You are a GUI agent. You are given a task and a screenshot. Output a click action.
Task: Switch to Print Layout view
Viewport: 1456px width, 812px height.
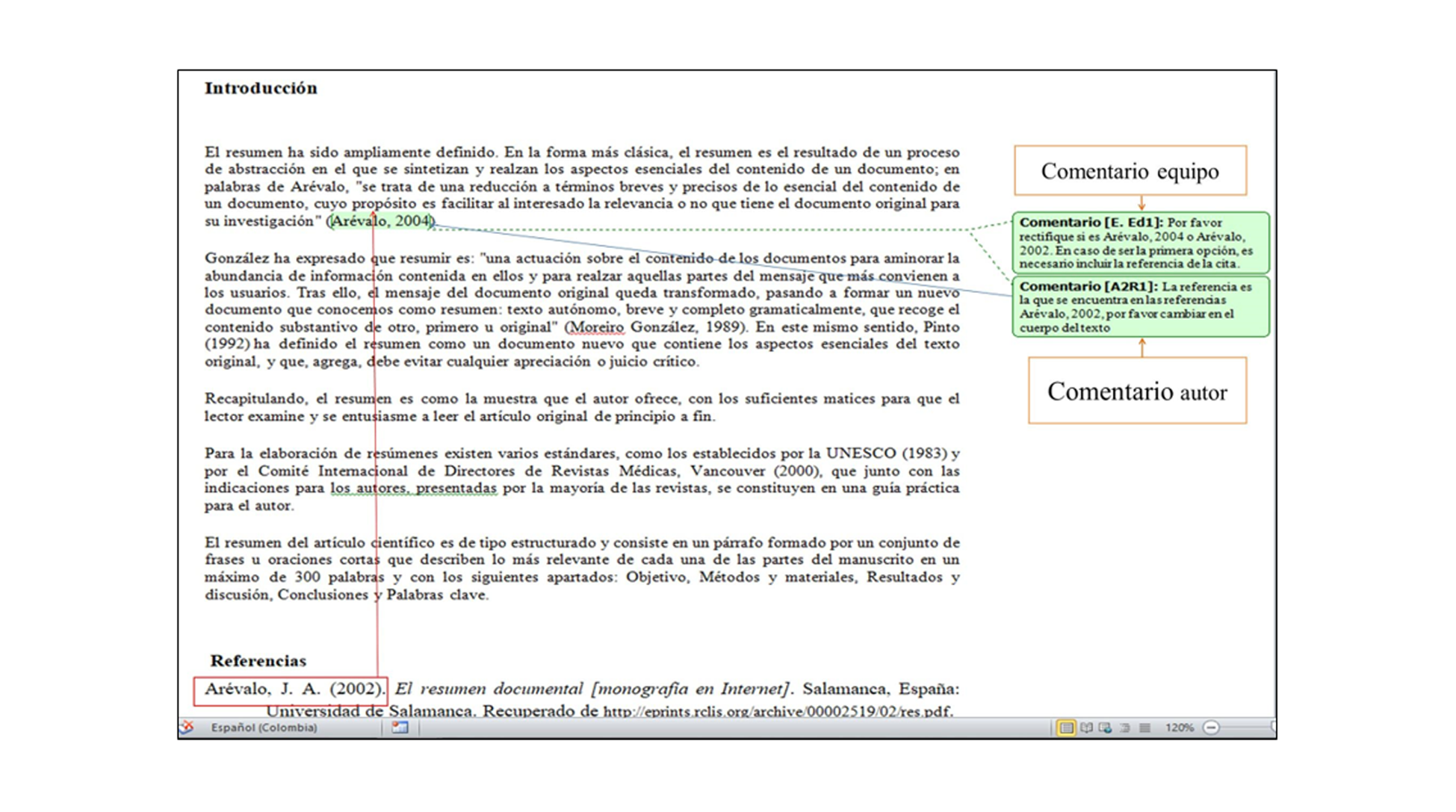coord(1065,728)
